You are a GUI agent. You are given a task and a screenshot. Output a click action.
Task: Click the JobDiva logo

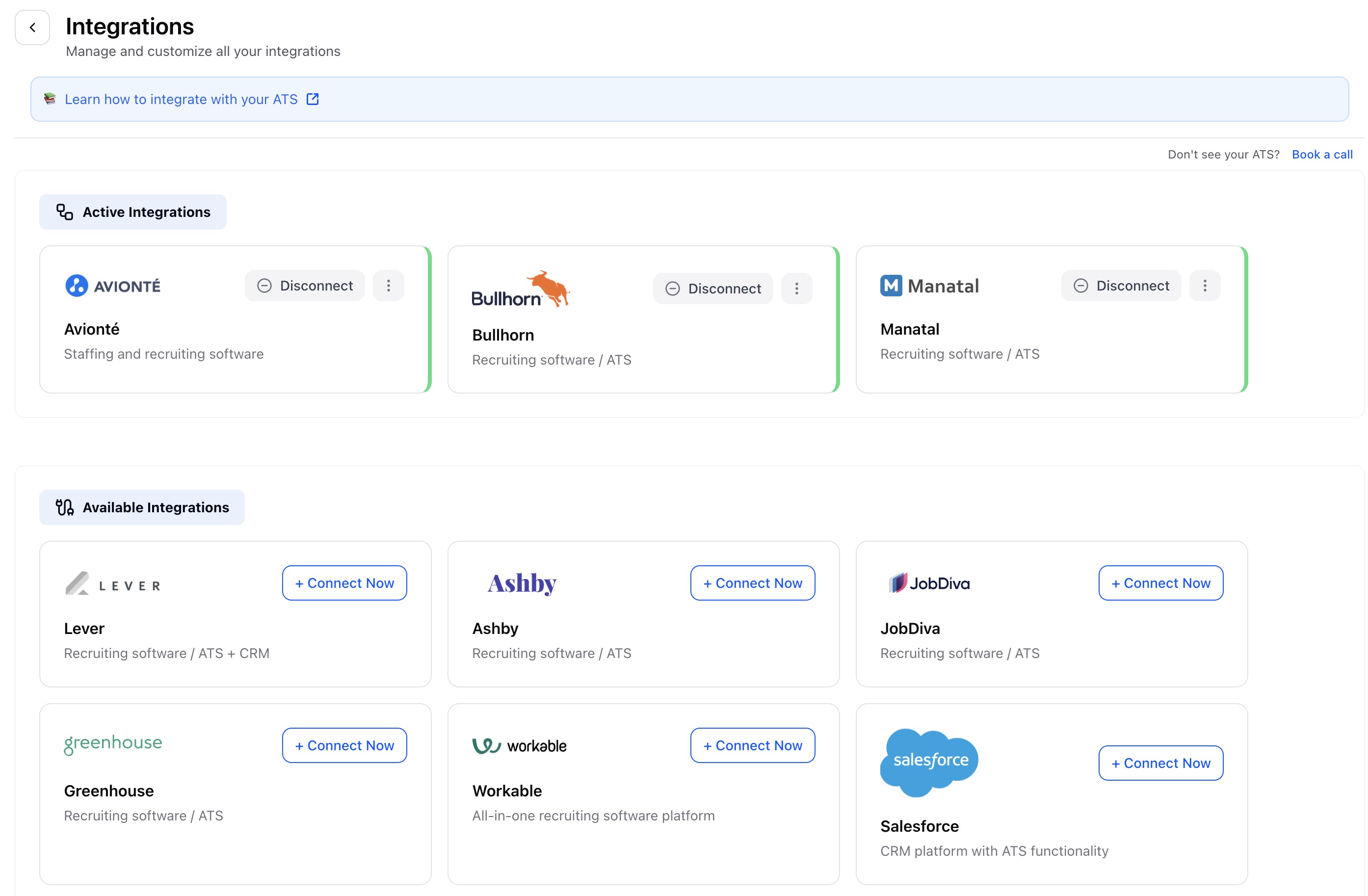tap(929, 583)
